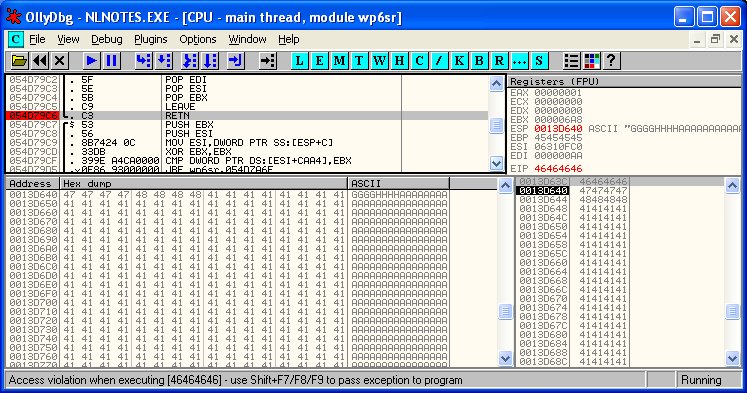Select the RETN instruction row
Screen dimensions: 747x393
tap(247, 116)
